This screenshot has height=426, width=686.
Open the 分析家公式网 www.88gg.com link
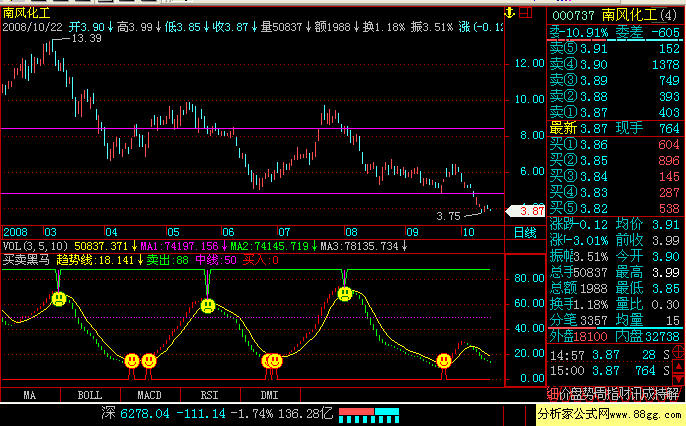(x=610, y=414)
